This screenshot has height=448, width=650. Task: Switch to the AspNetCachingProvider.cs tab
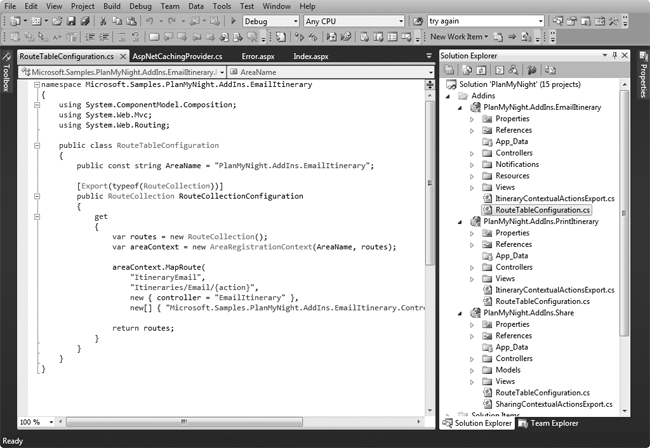tap(177, 56)
